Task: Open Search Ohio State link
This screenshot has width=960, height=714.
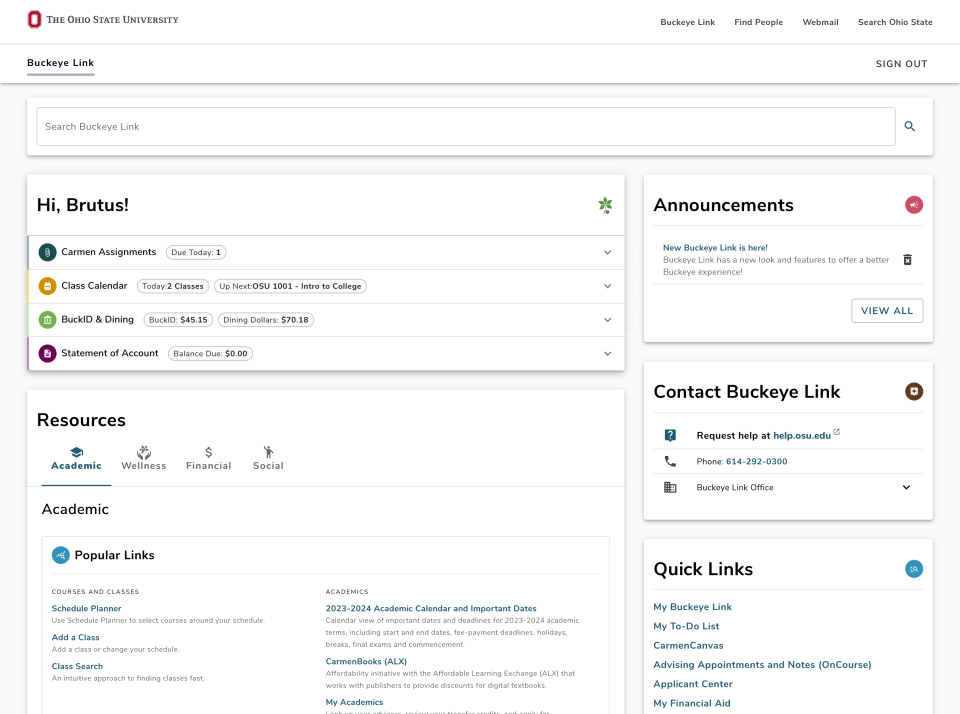Action: click(895, 22)
